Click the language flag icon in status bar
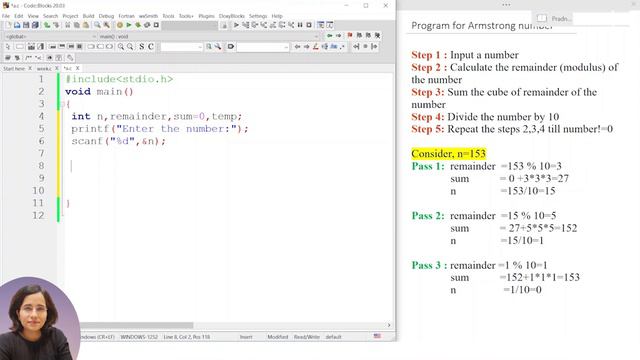This screenshot has width=640, height=360. [x=377, y=336]
